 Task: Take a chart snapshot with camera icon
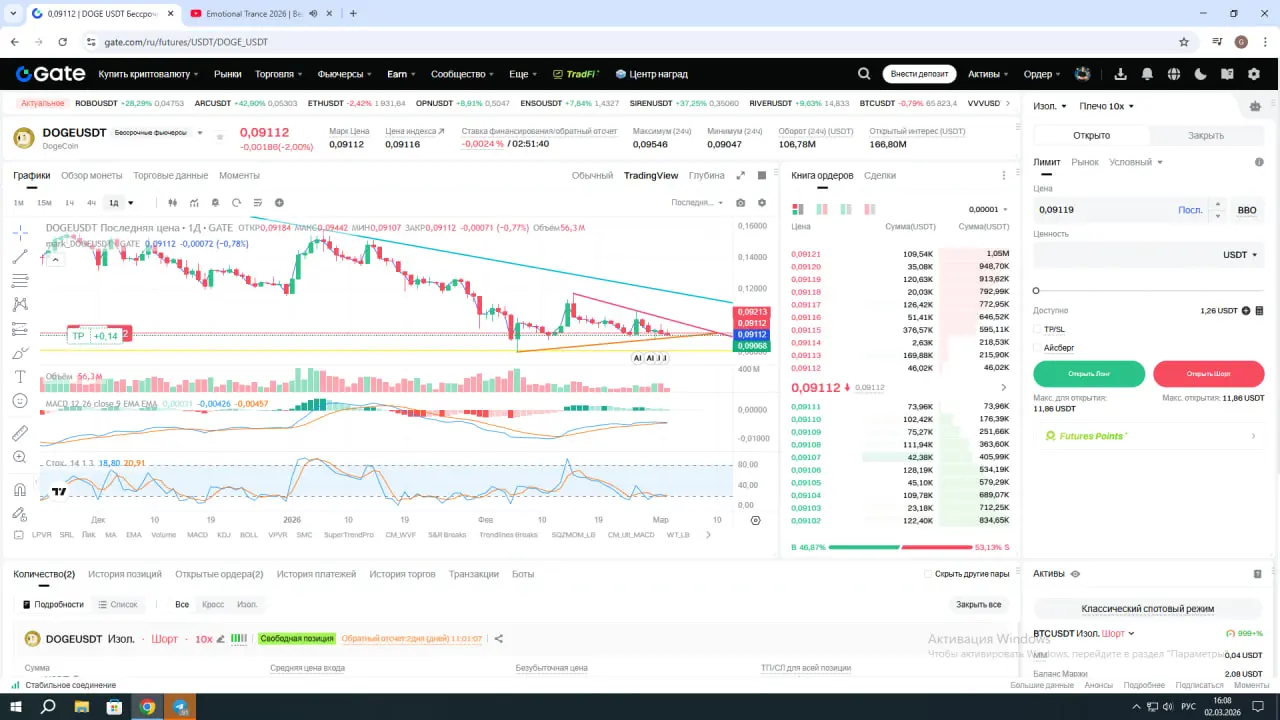(x=740, y=203)
